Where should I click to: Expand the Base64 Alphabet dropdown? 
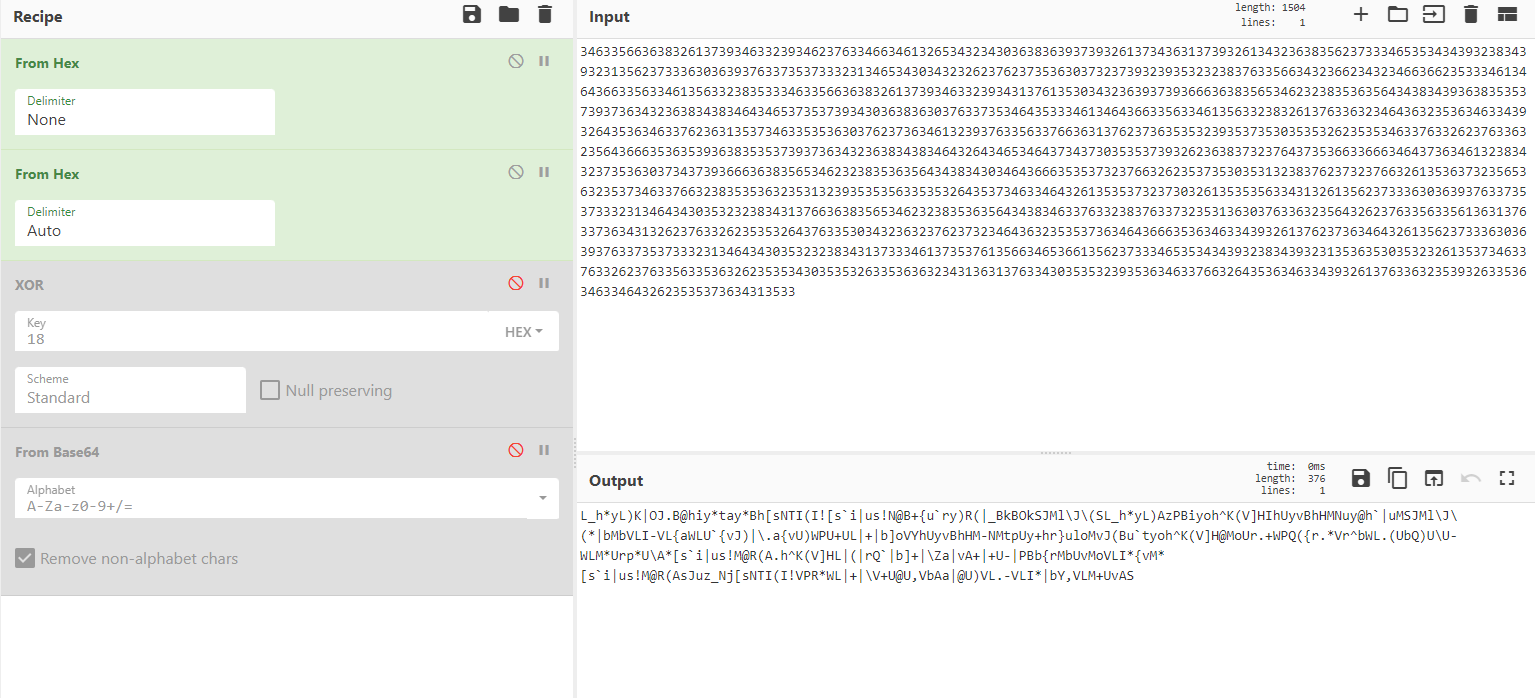click(542, 498)
